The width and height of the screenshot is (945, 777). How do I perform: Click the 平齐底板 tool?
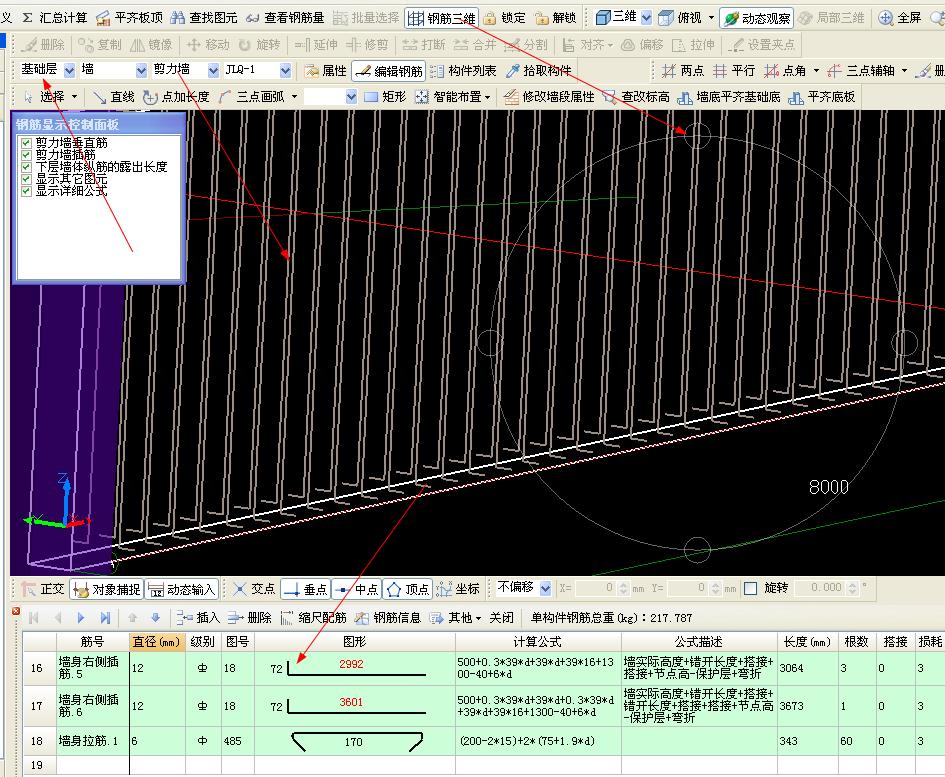(x=821, y=97)
